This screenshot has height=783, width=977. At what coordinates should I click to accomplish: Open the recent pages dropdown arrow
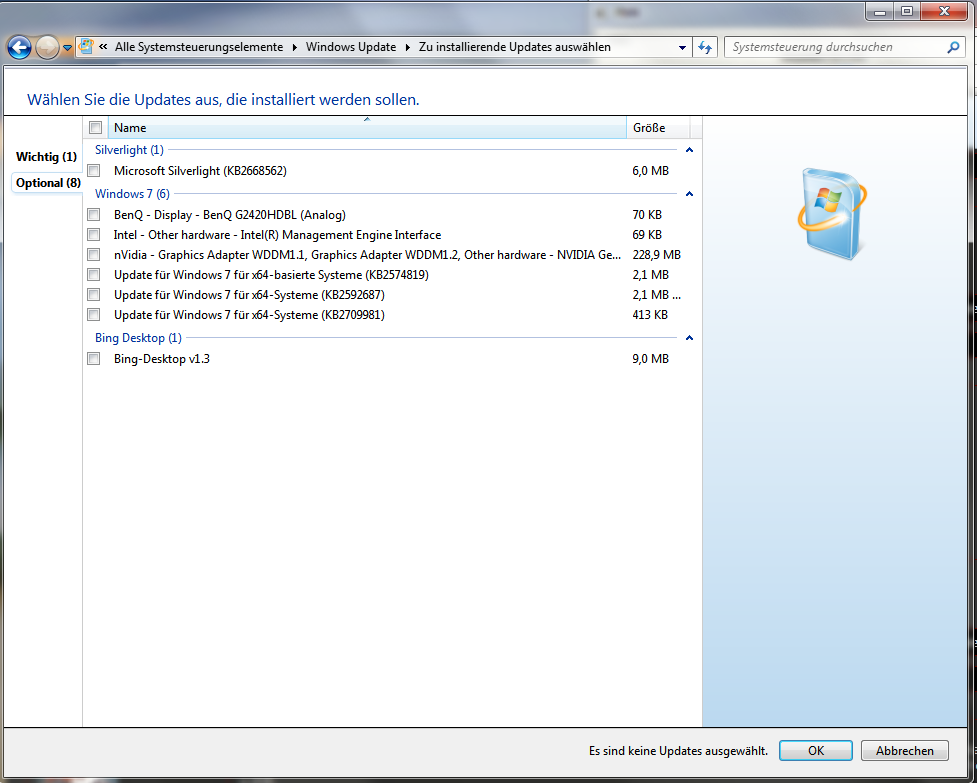click(x=67, y=47)
